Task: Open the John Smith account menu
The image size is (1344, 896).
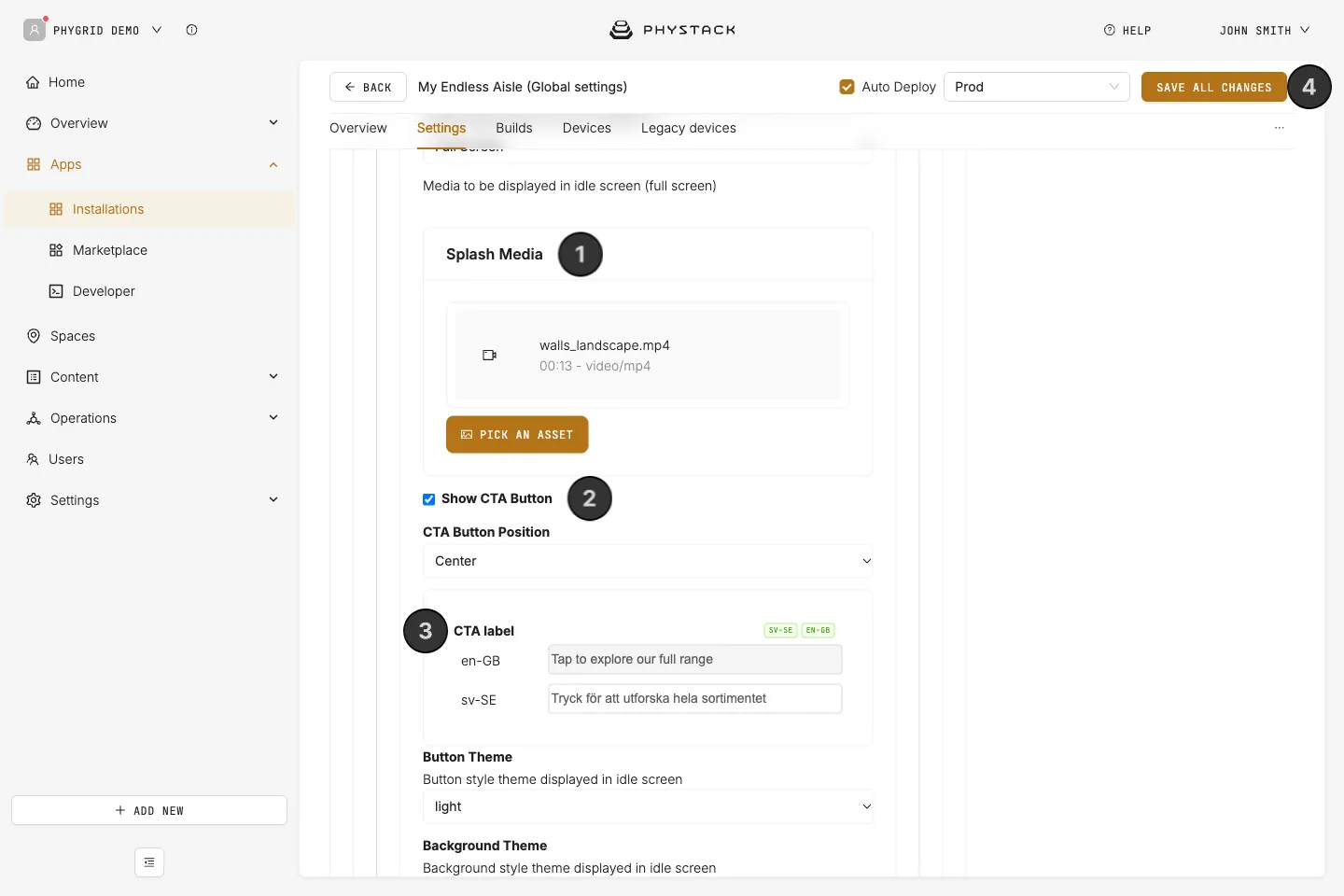Action: (x=1265, y=31)
